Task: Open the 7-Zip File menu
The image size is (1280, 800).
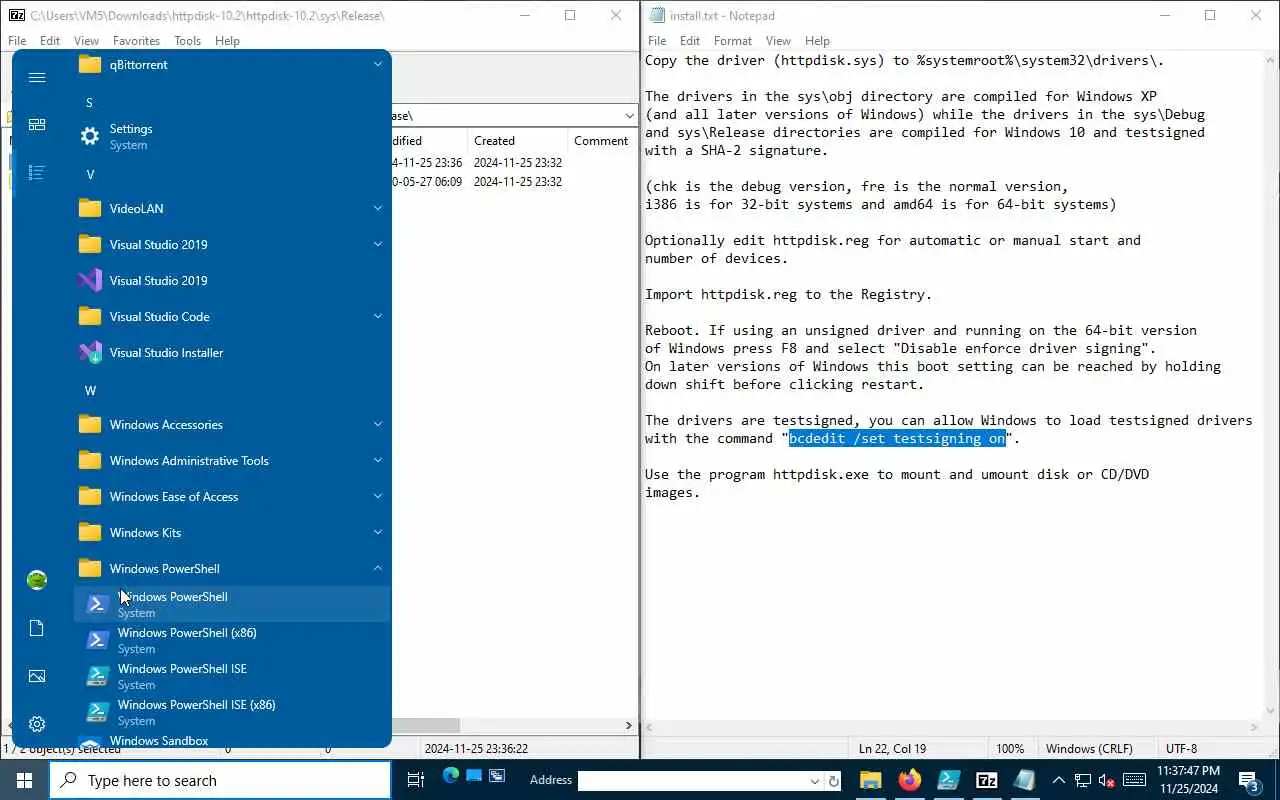Action: pos(17,41)
